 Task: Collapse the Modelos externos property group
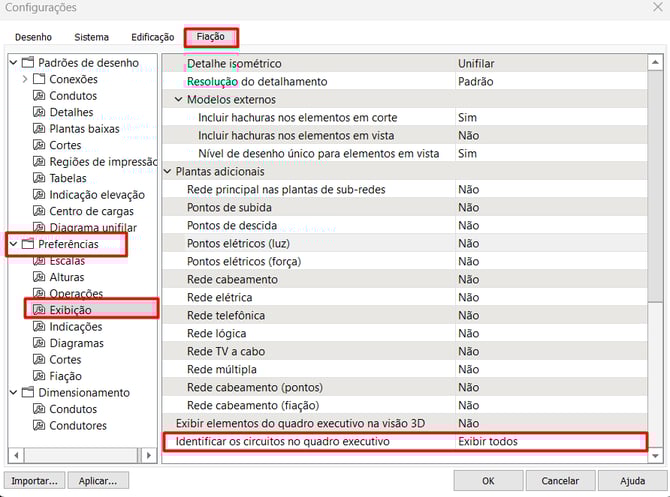click(179, 99)
